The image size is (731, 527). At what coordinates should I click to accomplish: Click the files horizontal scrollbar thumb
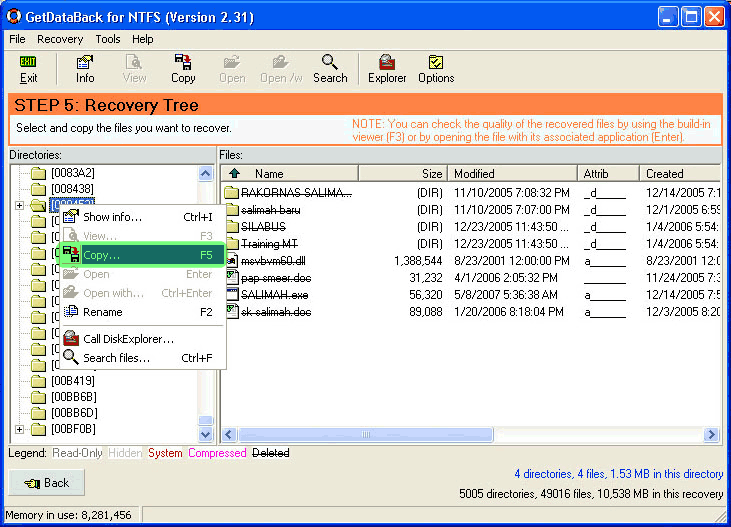[x=366, y=435]
